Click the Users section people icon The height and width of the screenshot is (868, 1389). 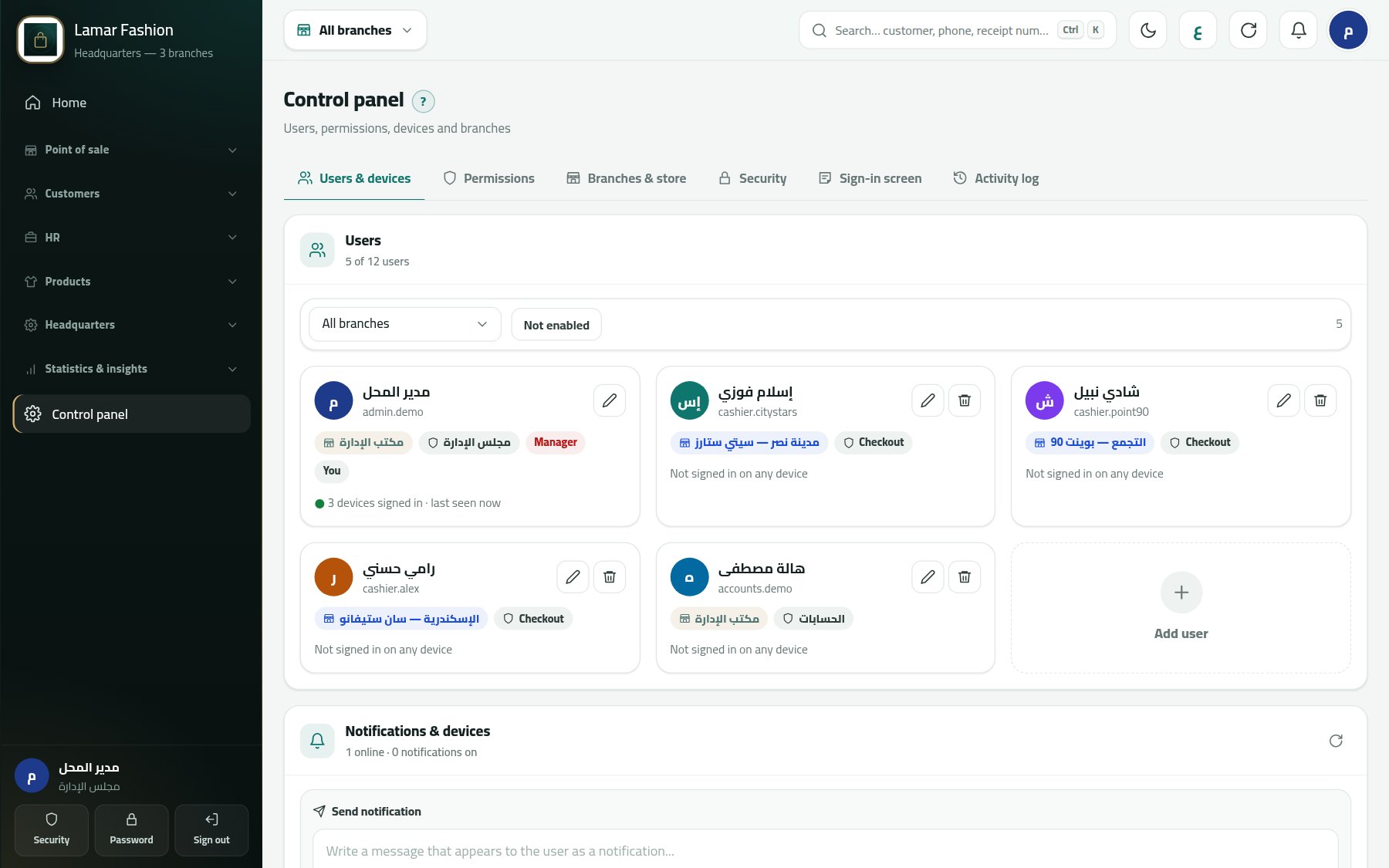point(317,250)
